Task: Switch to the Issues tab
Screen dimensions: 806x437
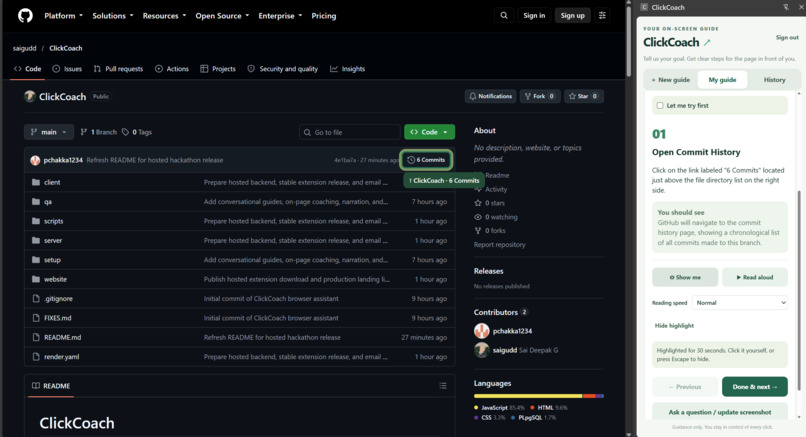Action: coord(67,69)
